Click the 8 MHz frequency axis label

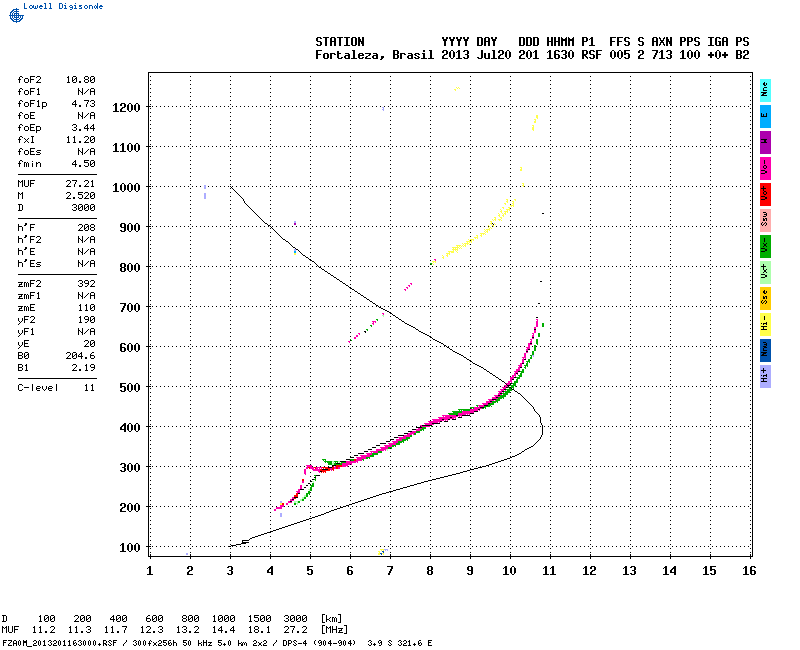click(x=430, y=571)
